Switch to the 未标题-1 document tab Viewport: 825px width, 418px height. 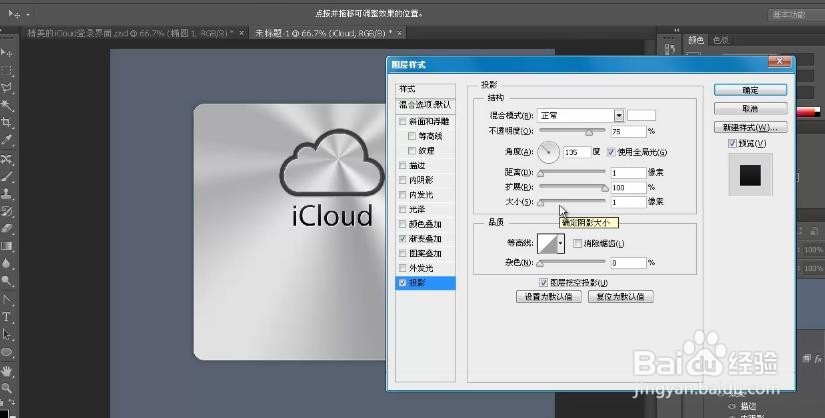click(x=328, y=33)
